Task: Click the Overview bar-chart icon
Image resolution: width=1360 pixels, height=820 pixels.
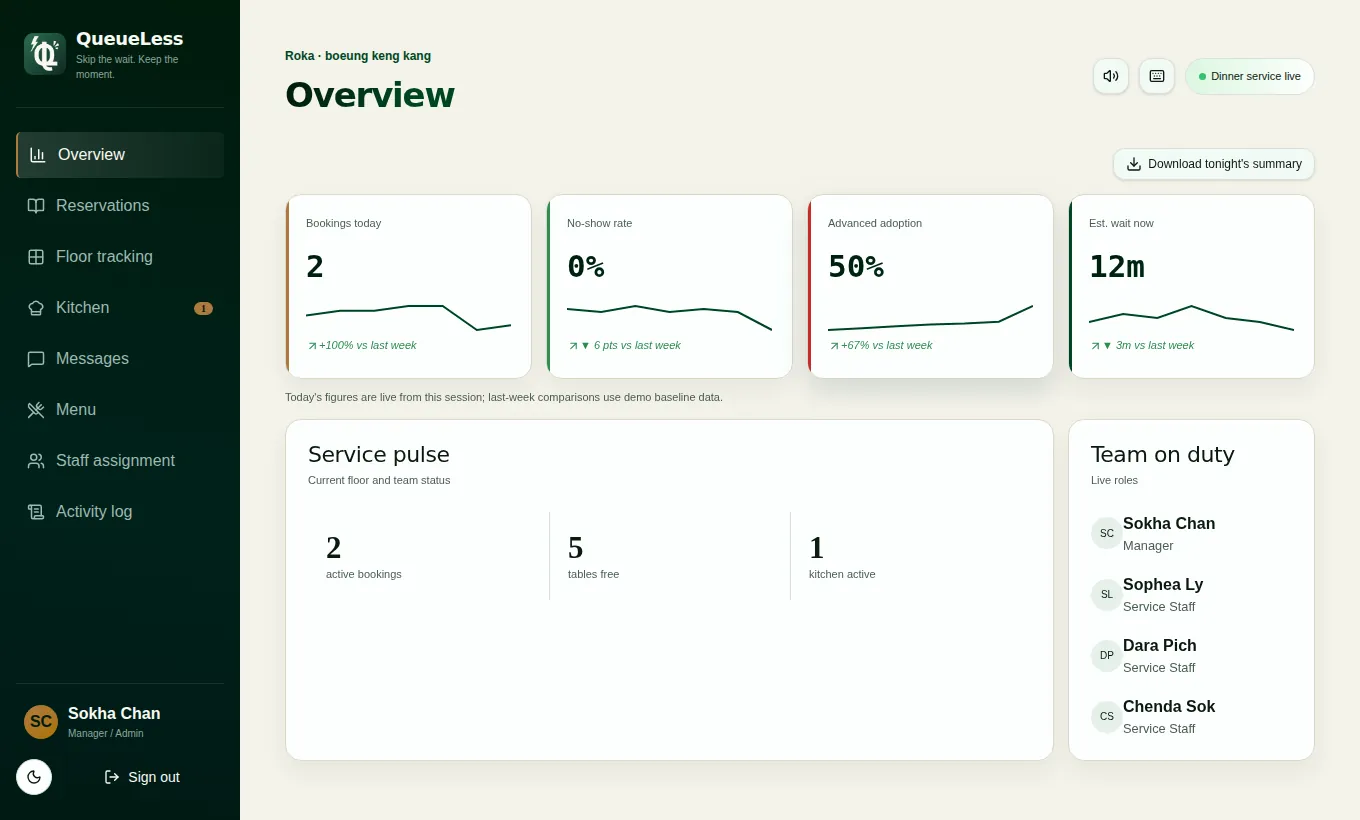Action: [x=38, y=155]
